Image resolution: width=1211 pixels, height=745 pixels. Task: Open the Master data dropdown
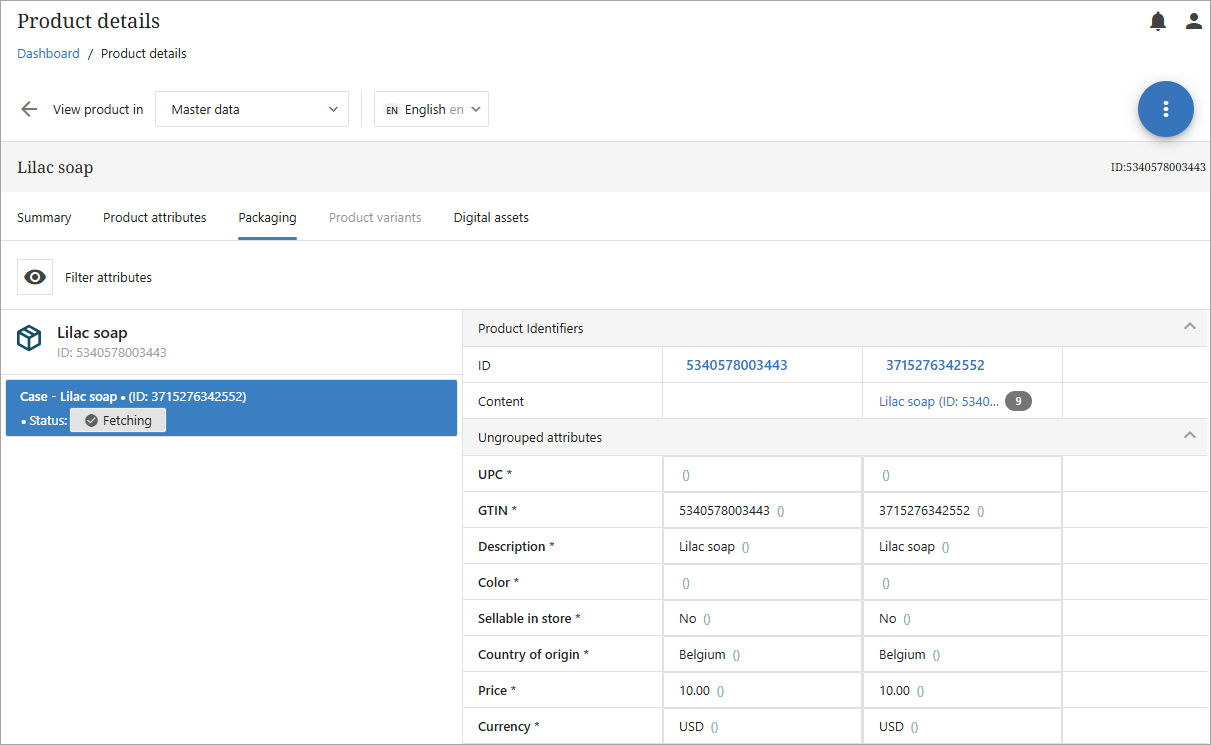251,109
